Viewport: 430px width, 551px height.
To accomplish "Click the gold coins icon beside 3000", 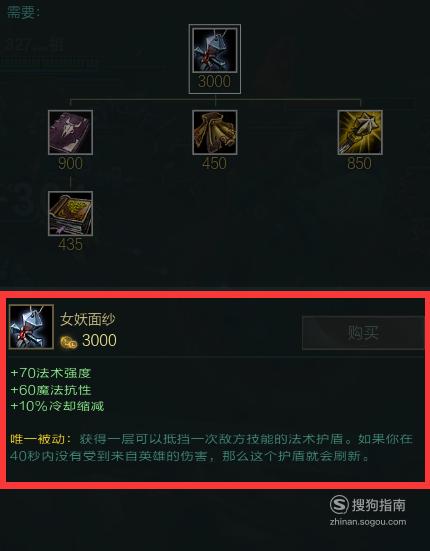I will pos(69,342).
